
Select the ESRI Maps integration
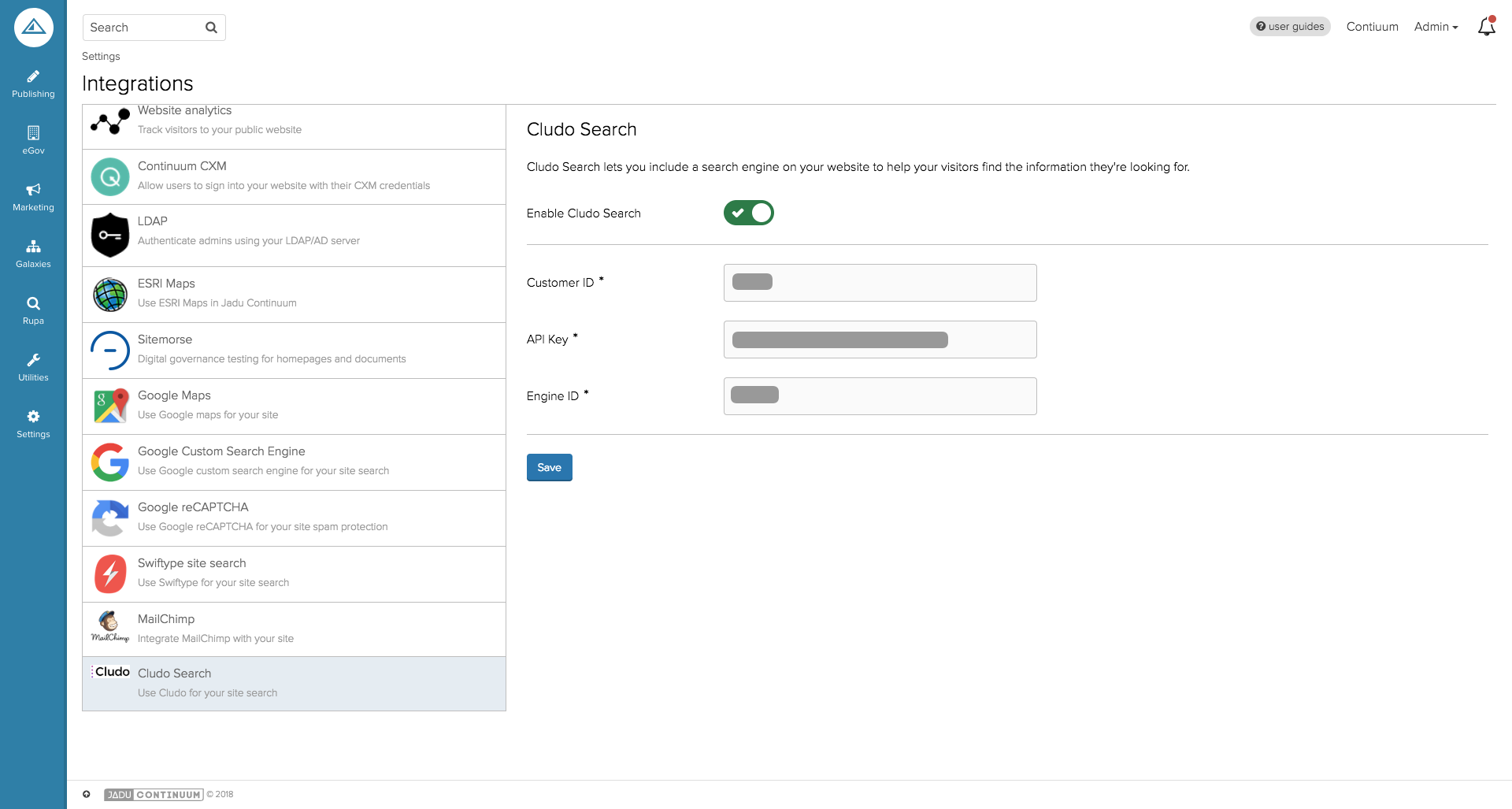coord(294,295)
